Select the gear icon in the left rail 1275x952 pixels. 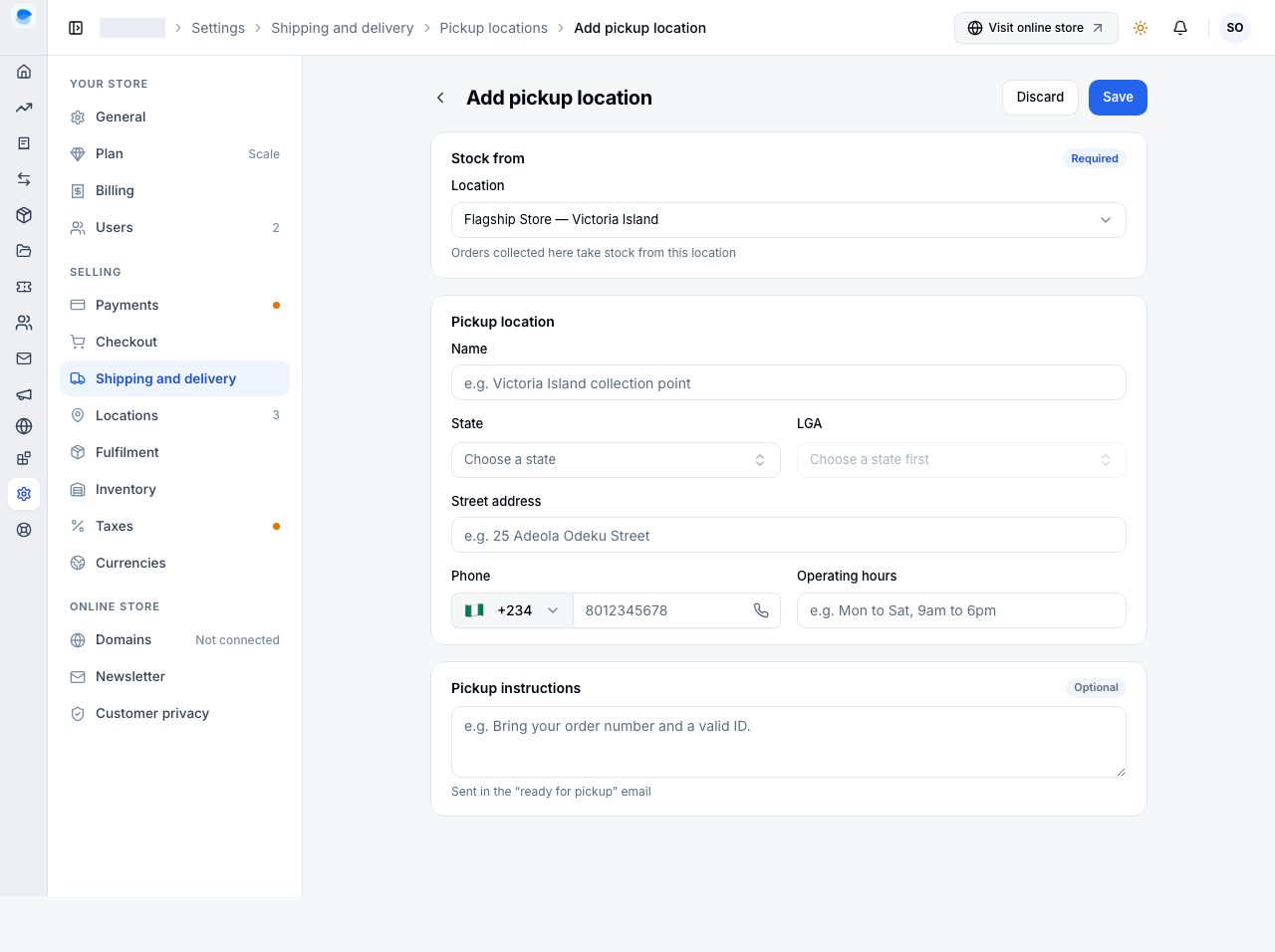[24, 494]
